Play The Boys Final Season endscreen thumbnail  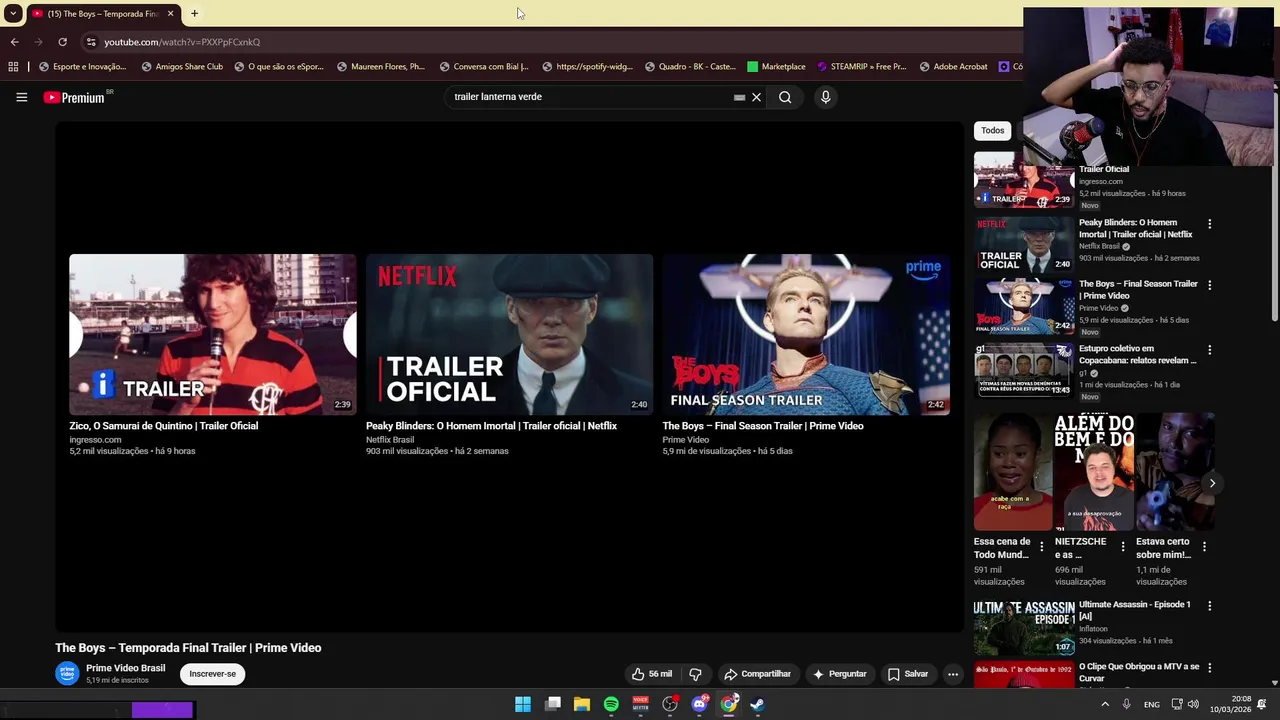[806, 334]
